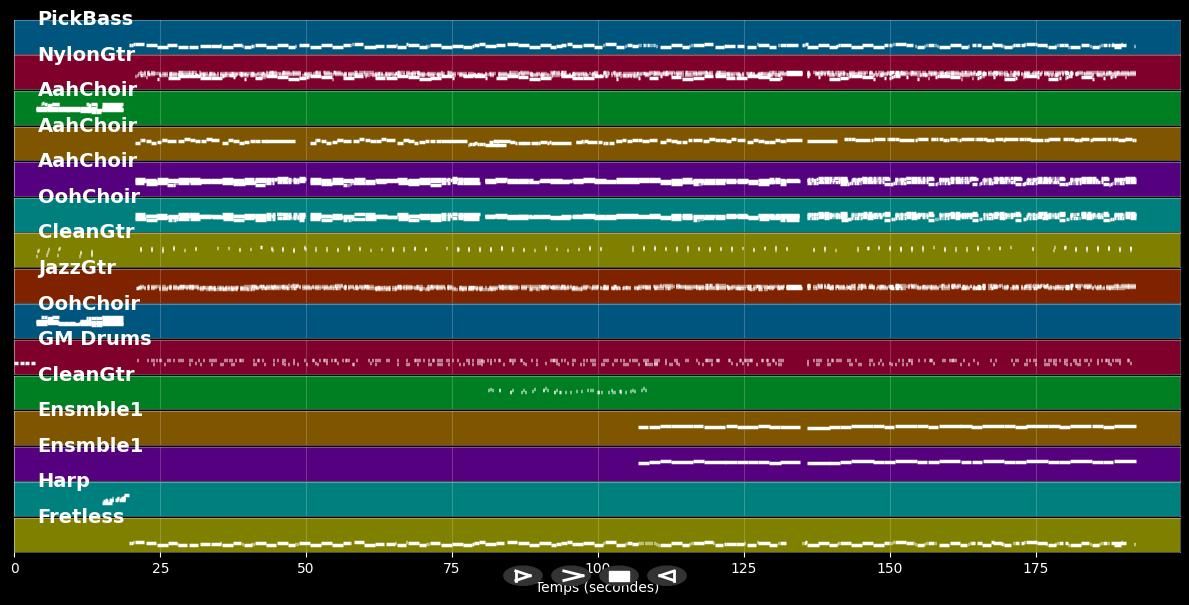Click the 175 seconds axis tick label

click(x=1035, y=568)
